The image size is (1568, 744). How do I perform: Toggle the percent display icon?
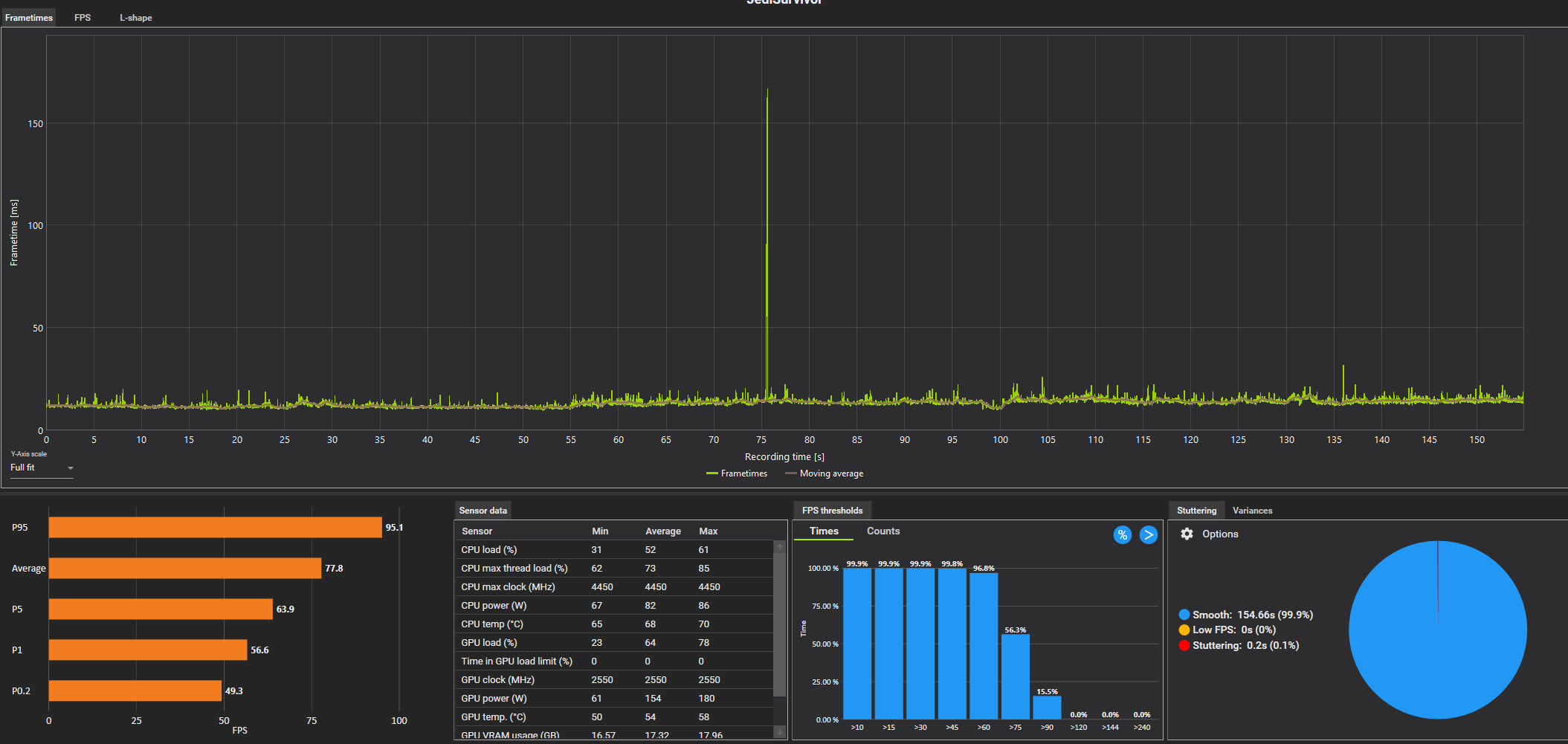tap(1123, 534)
